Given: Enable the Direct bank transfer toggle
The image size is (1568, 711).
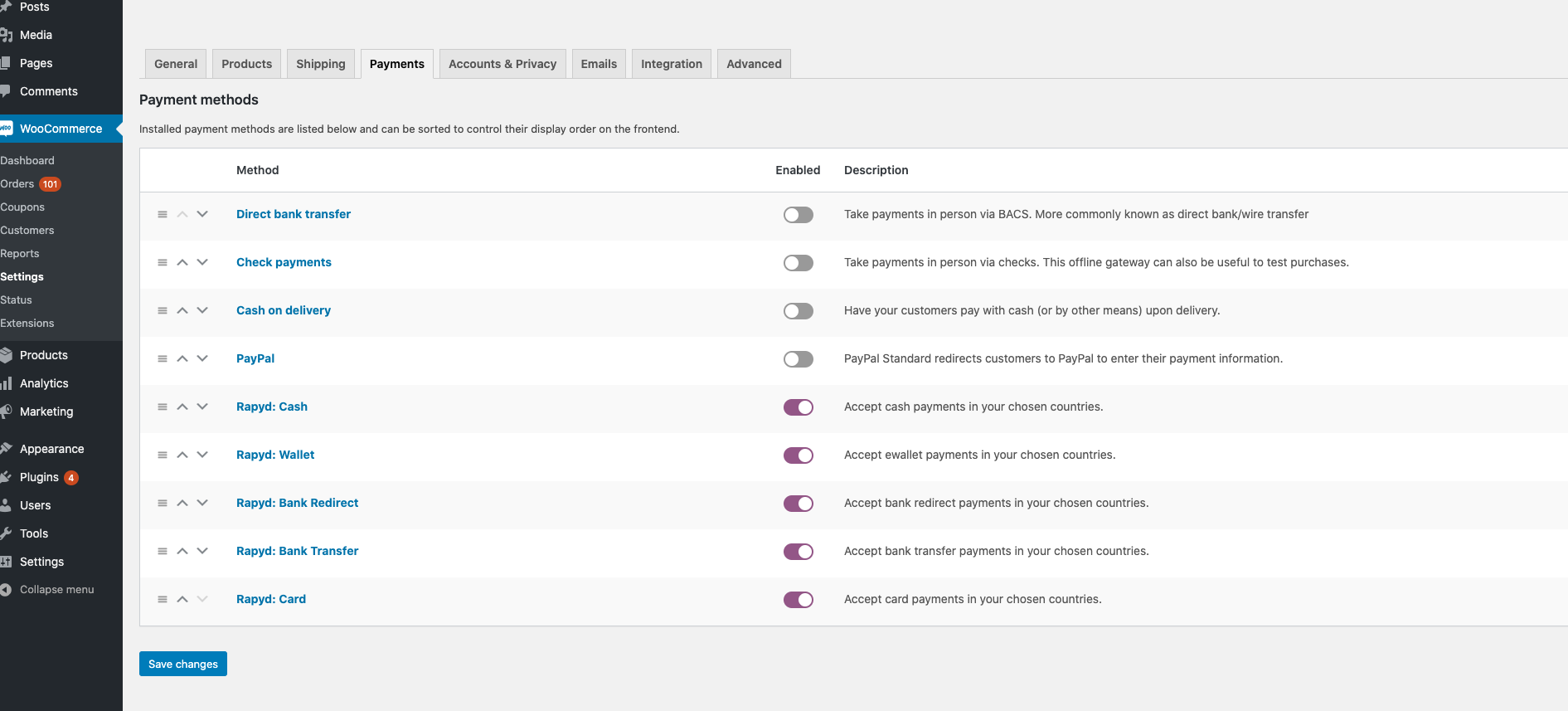Looking at the screenshot, I should 798,215.
